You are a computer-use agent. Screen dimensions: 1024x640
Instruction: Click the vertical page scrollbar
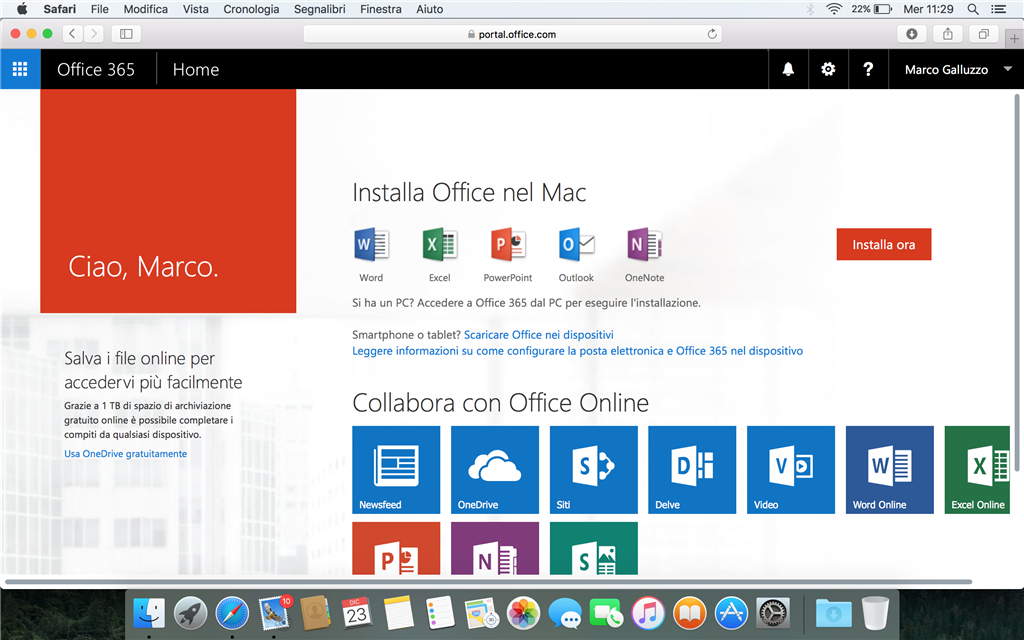click(x=1016, y=282)
